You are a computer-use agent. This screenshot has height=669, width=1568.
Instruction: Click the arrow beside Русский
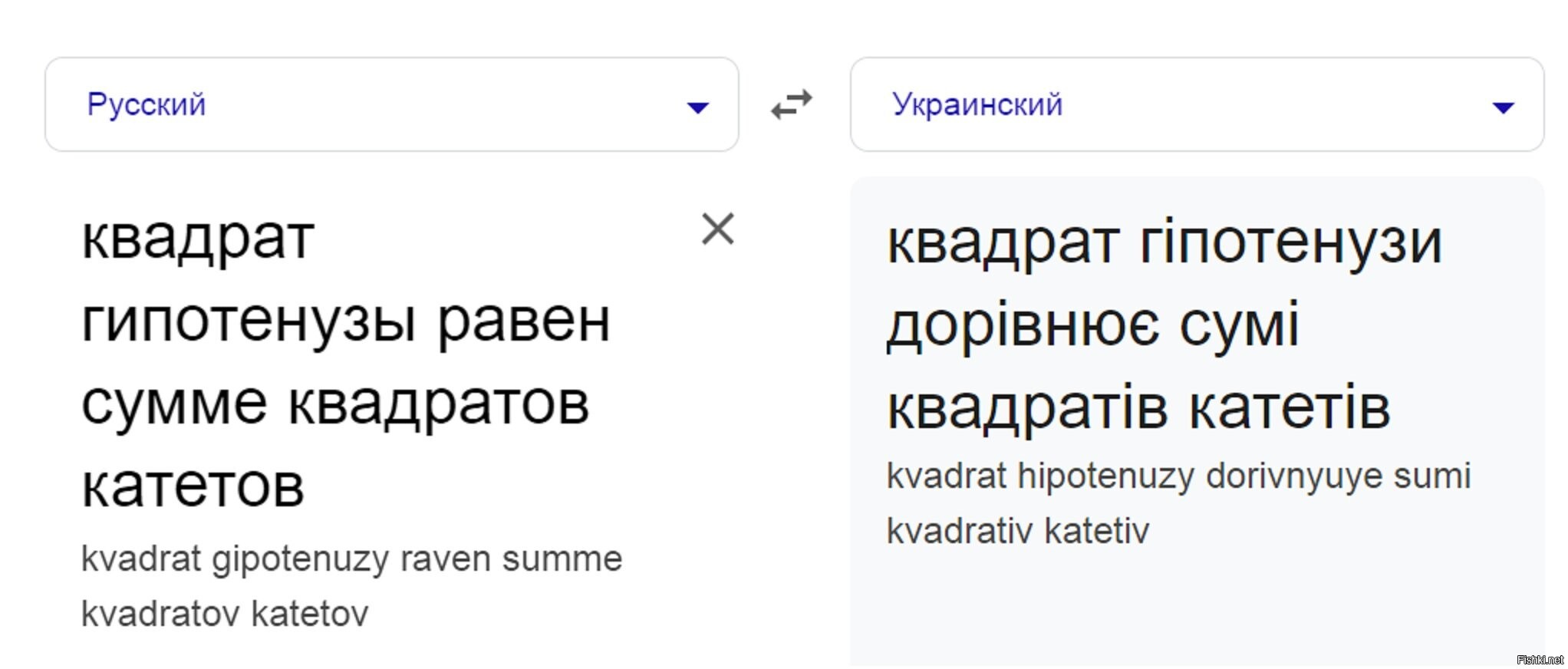click(697, 107)
